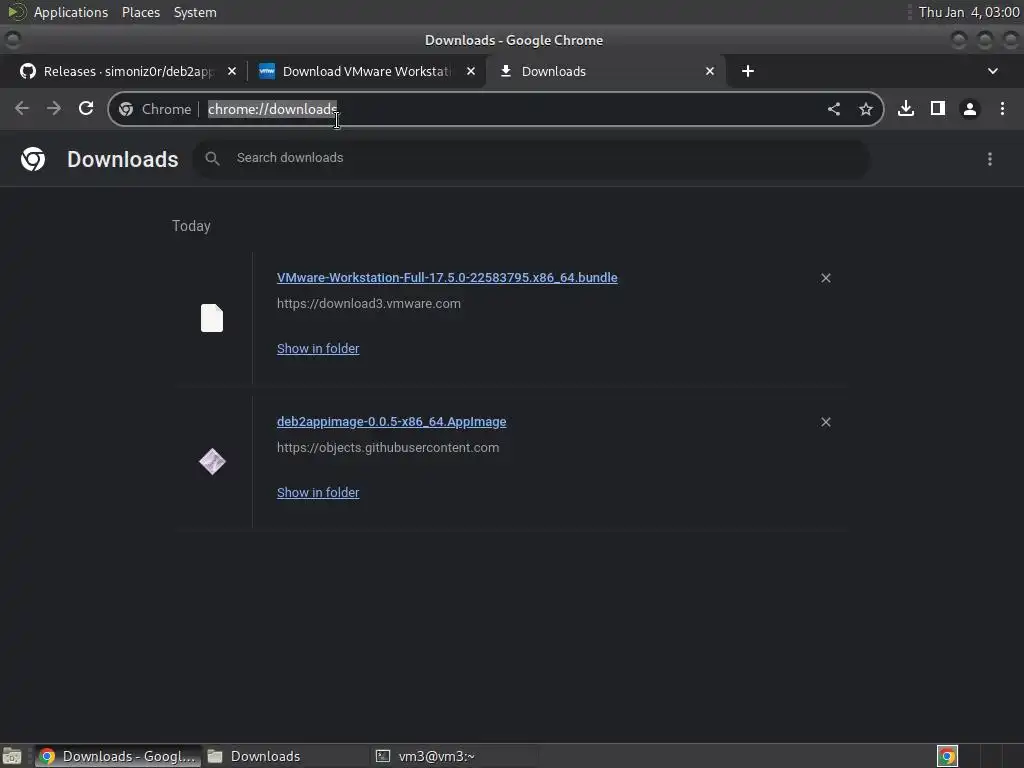Toggle the Chrome side panel
The image size is (1024, 768).
(938, 108)
